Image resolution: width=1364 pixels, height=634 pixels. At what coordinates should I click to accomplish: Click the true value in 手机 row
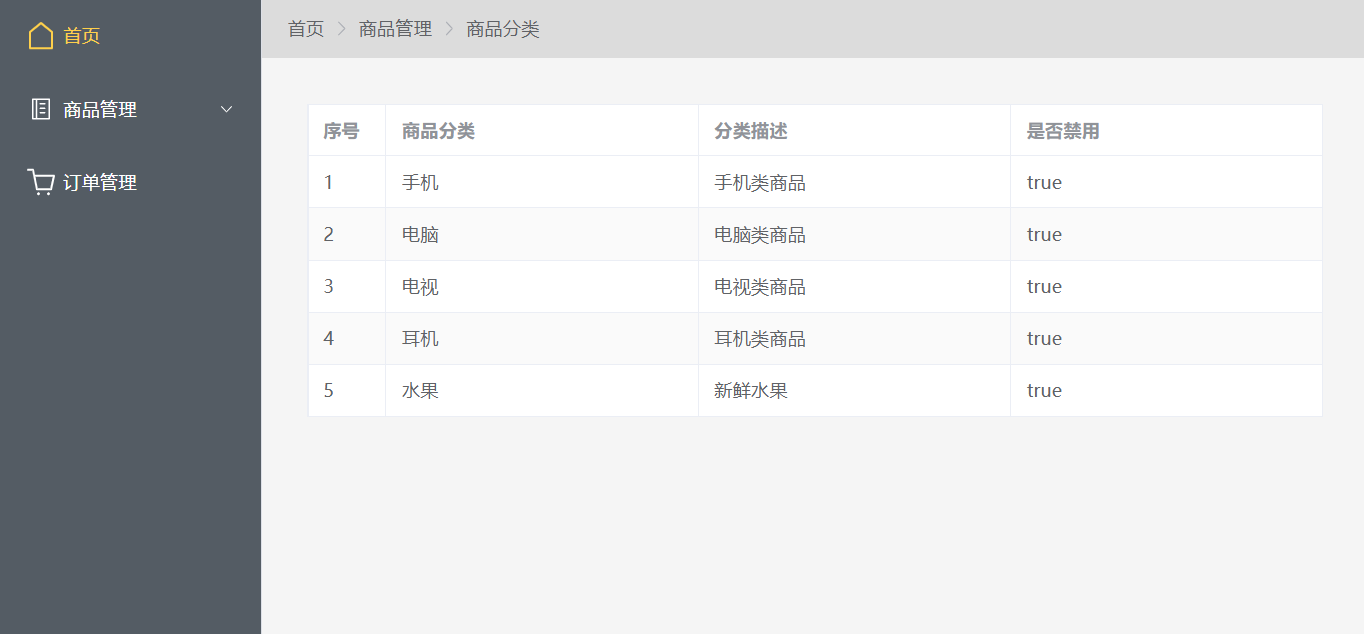(1044, 182)
